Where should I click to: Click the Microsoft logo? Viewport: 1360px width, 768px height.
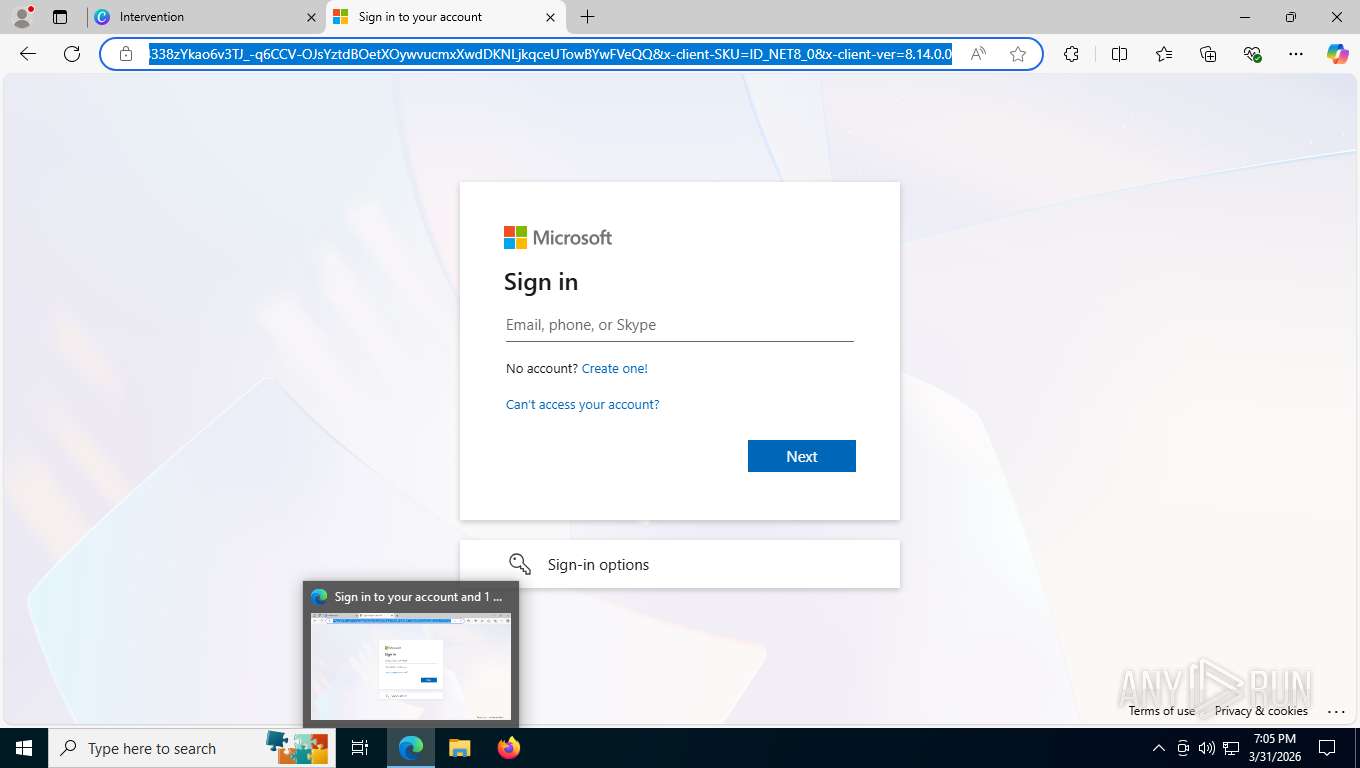point(558,238)
